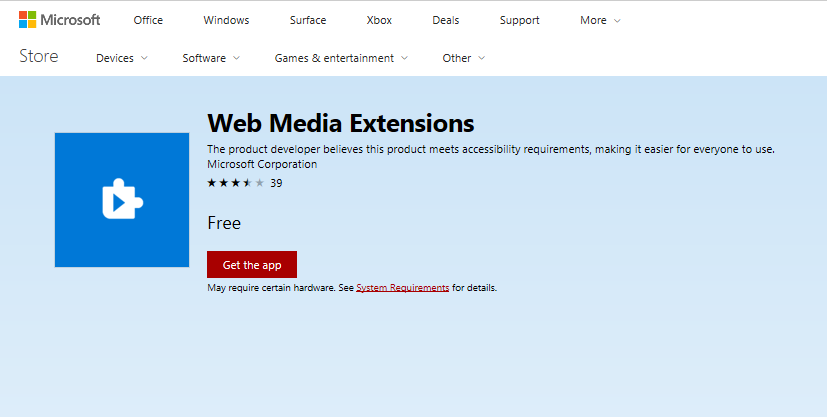Image resolution: width=827 pixels, height=417 pixels.
Task: Open the System Requirements link
Action: [x=402, y=288]
